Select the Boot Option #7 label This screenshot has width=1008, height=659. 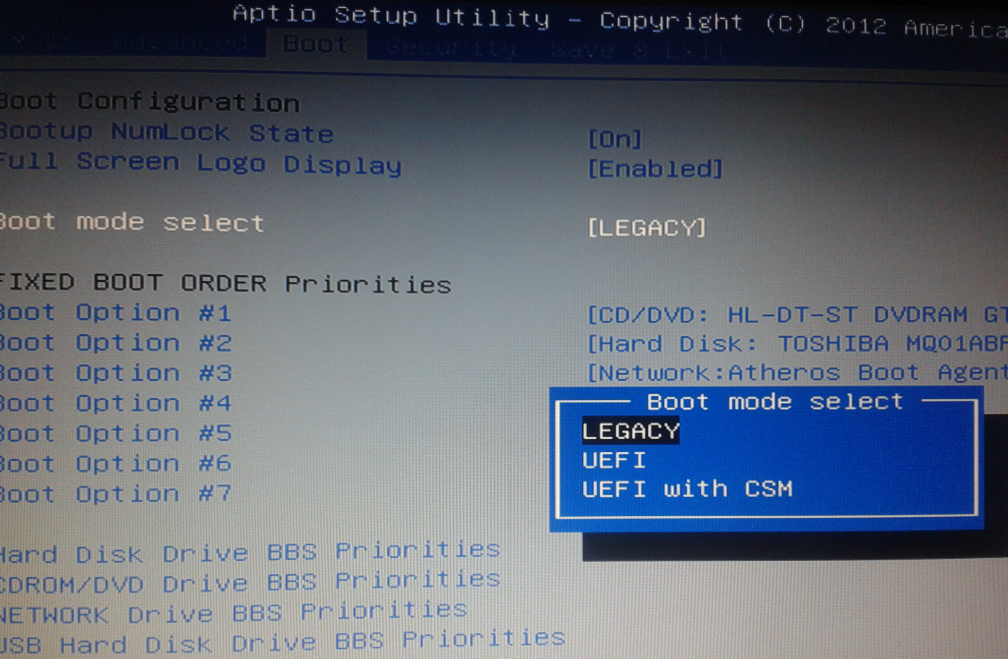(115, 493)
